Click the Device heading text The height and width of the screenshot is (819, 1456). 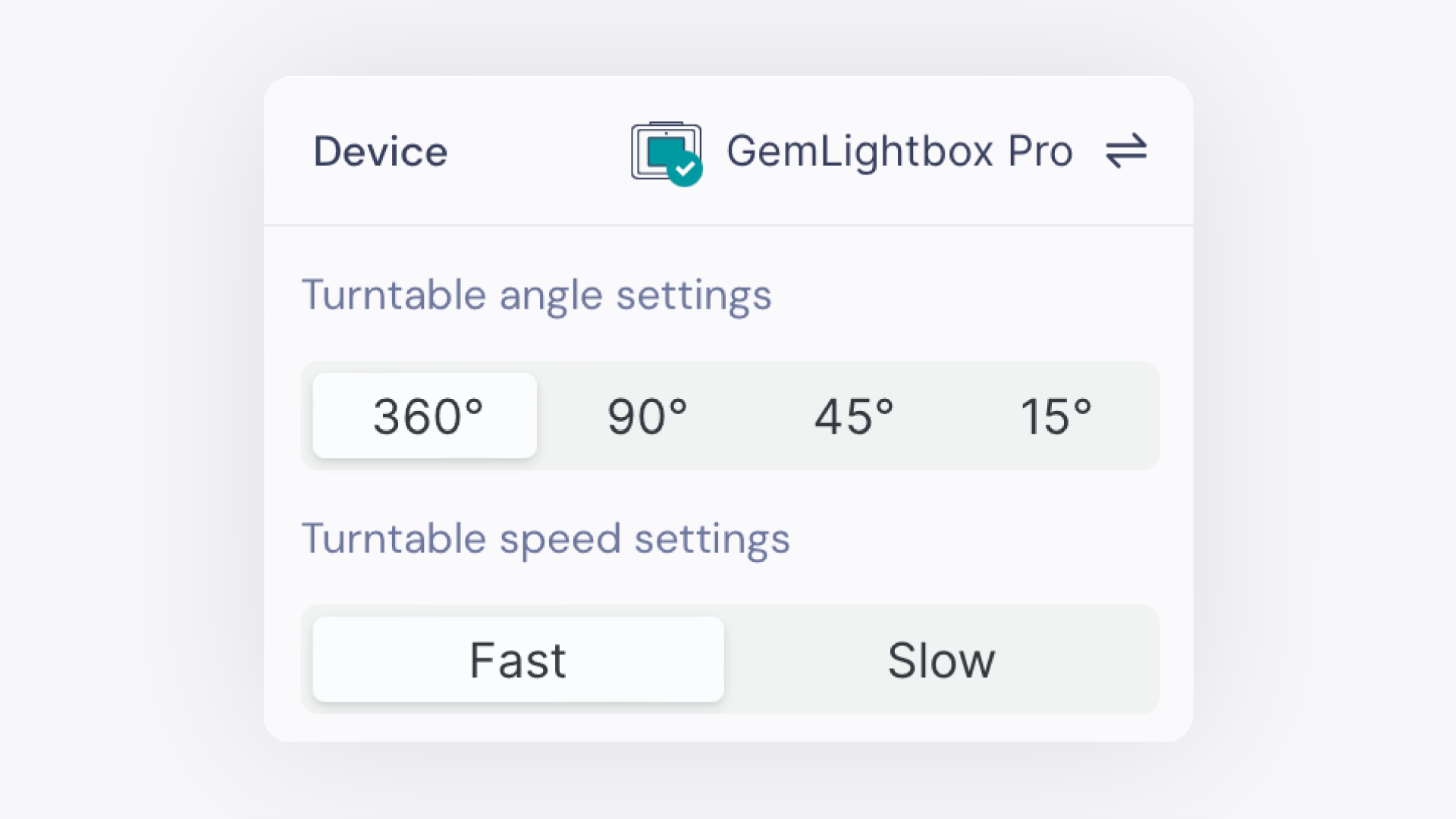pyautogui.click(x=380, y=151)
